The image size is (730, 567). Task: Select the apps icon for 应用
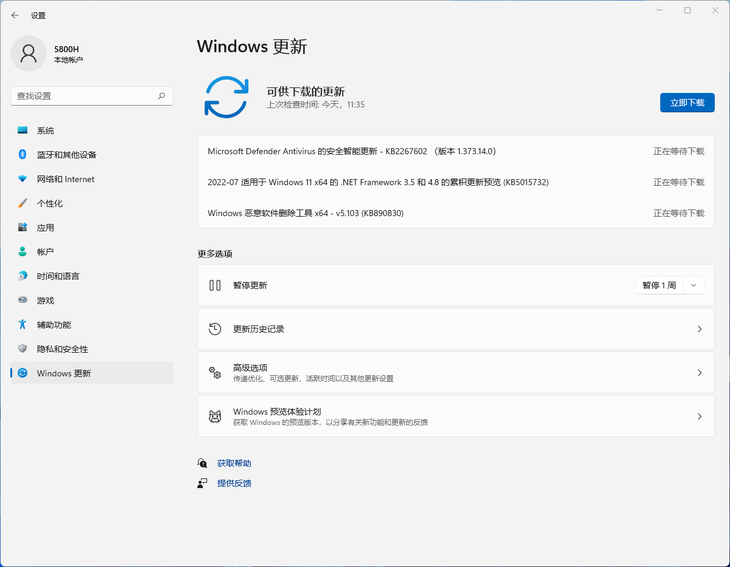pyautogui.click(x=22, y=227)
